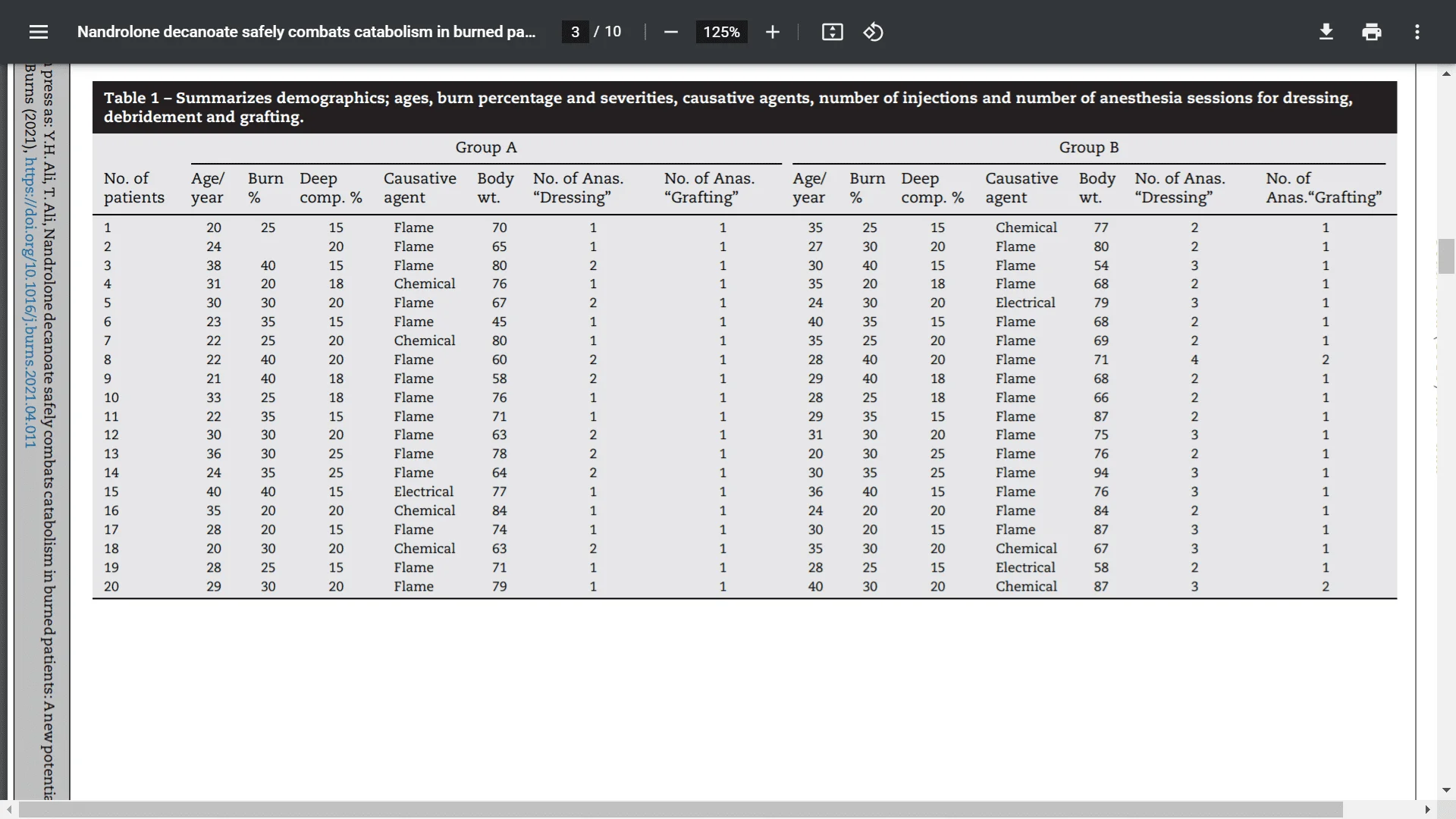
Task: Click the fit to page icon
Action: click(x=832, y=32)
